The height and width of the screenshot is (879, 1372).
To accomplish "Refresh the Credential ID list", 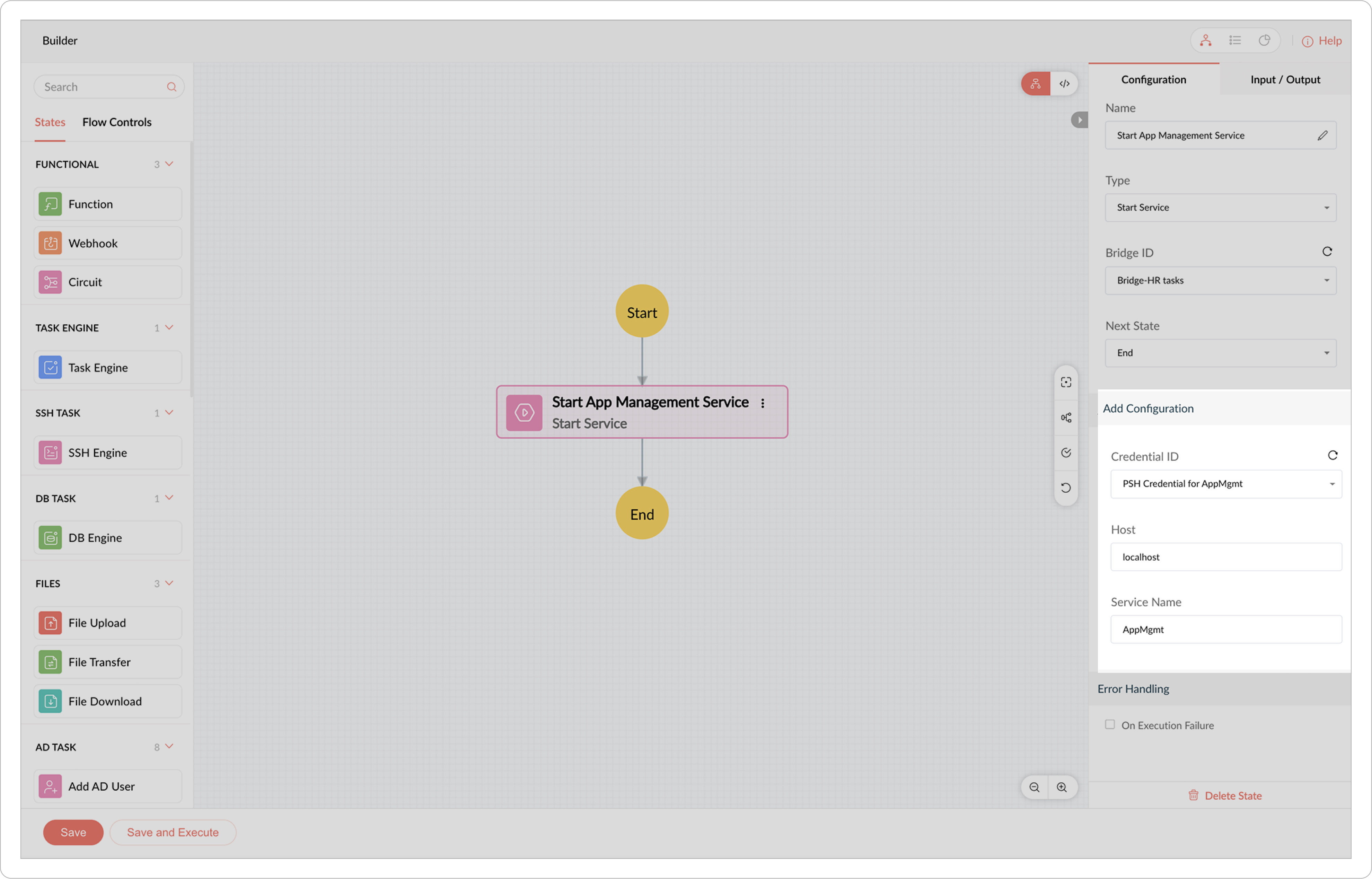I will (x=1333, y=455).
